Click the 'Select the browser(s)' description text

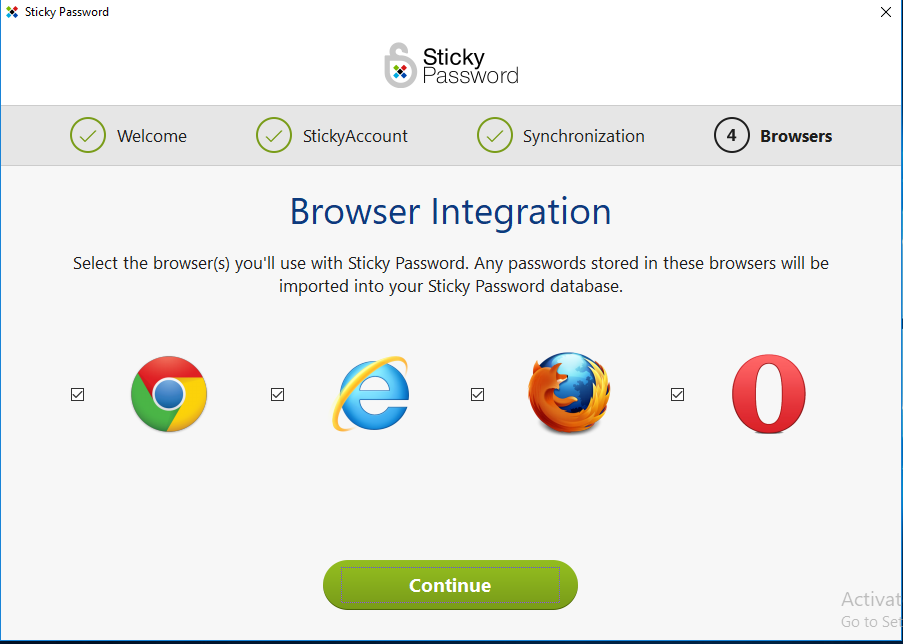pyautogui.click(x=451, y=275)
